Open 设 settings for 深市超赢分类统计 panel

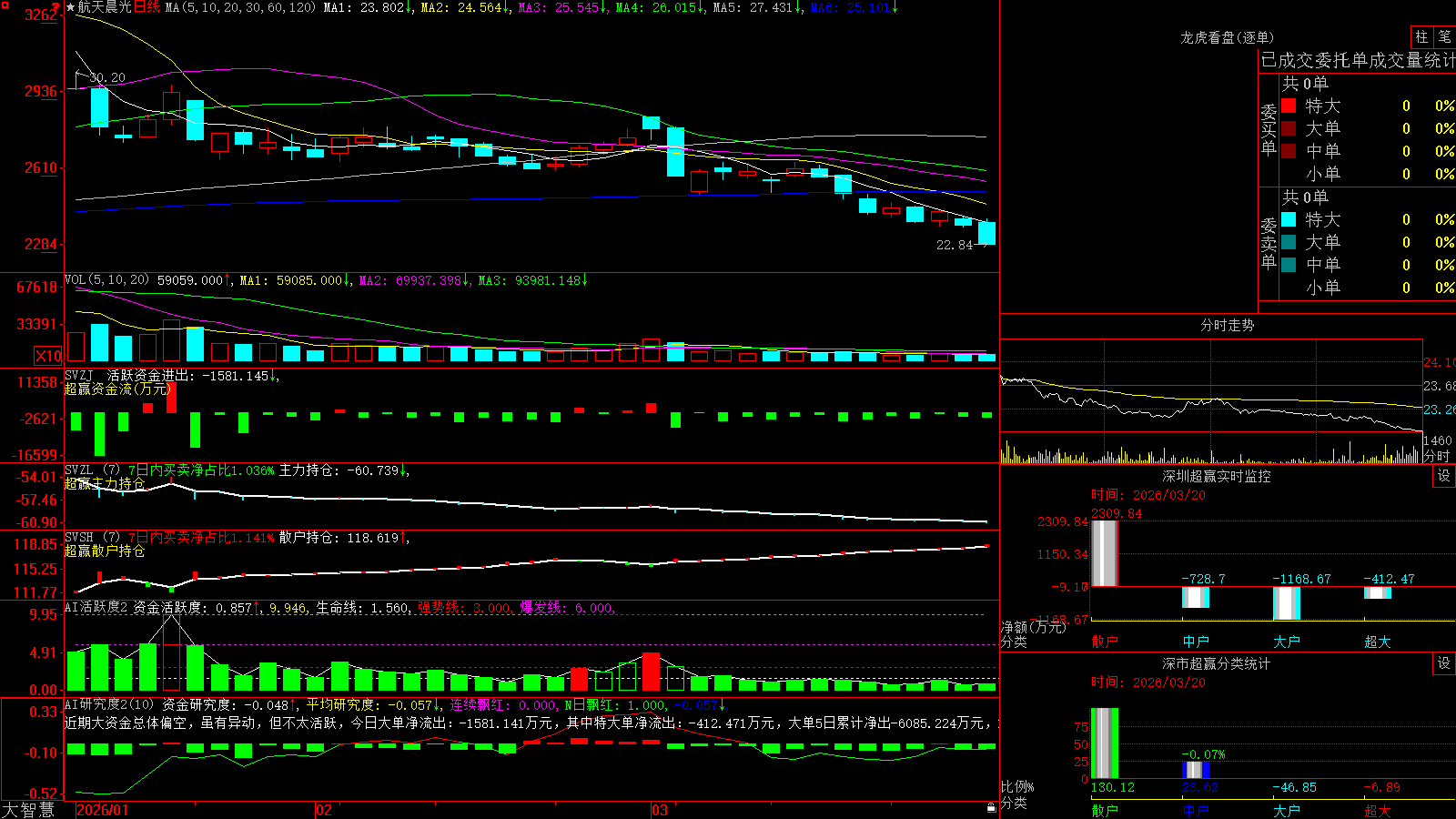[x=1444, y=663]
